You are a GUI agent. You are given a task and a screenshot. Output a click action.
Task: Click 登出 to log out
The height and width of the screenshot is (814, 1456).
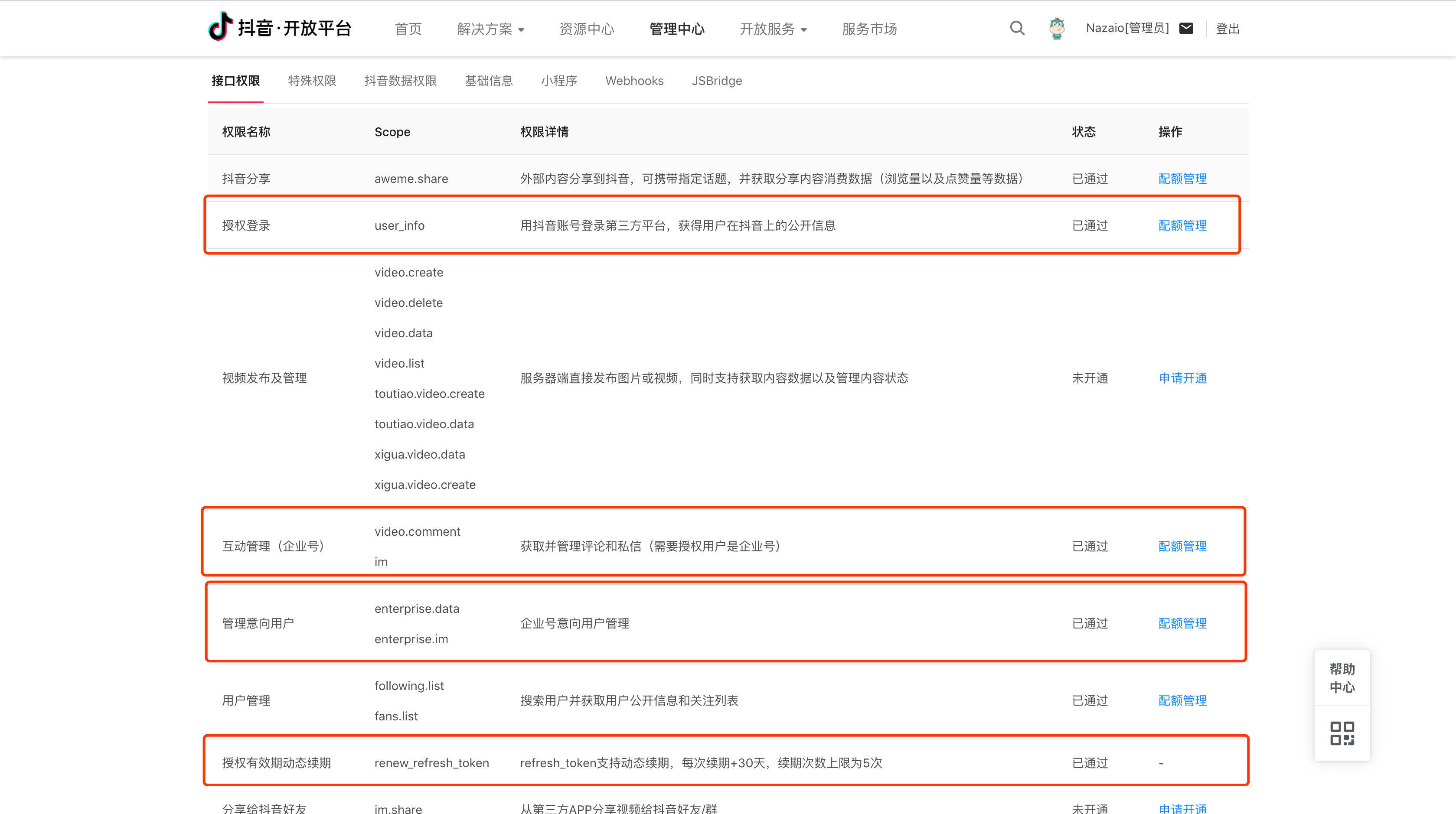point(1227,29)
